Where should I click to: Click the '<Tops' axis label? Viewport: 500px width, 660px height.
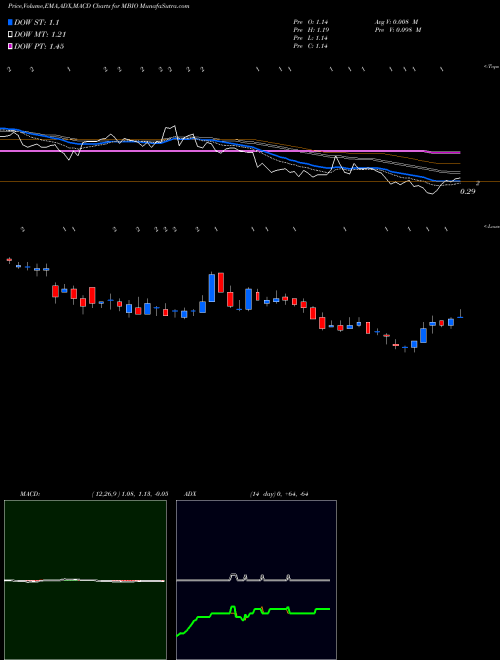[x=491, y=67]
